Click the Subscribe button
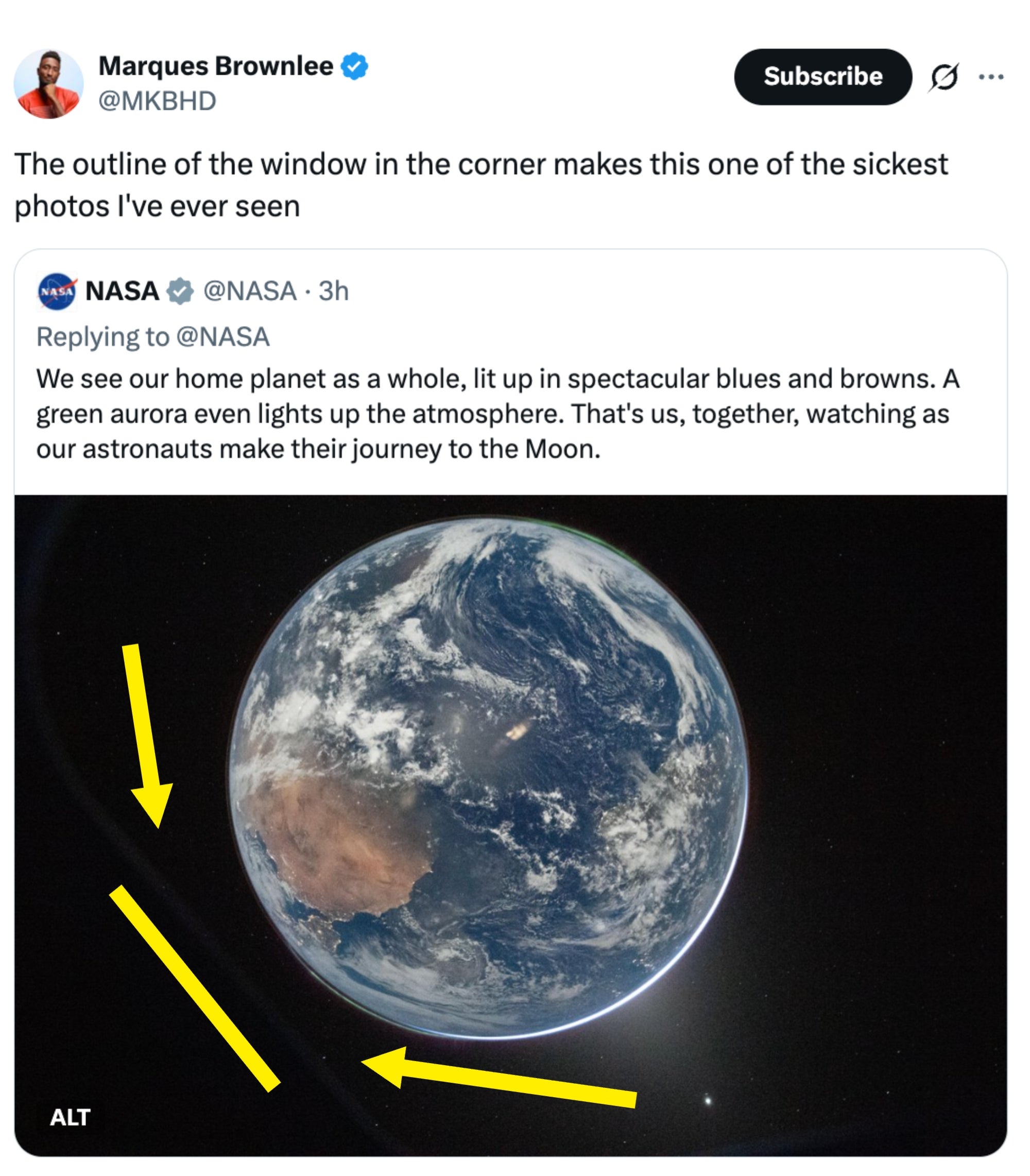The height and width of the screenshot is (1176, 1030). click(823, 76)
